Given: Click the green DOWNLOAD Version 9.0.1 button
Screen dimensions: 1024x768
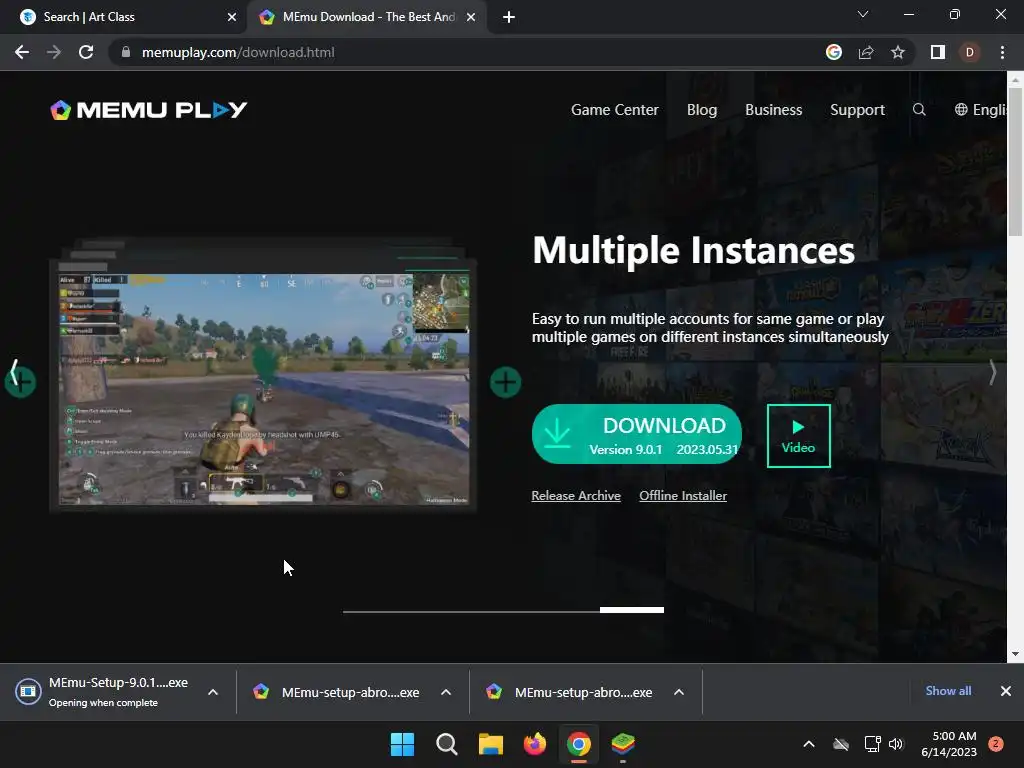Looking at the screenshot, I should coord(637,434).
